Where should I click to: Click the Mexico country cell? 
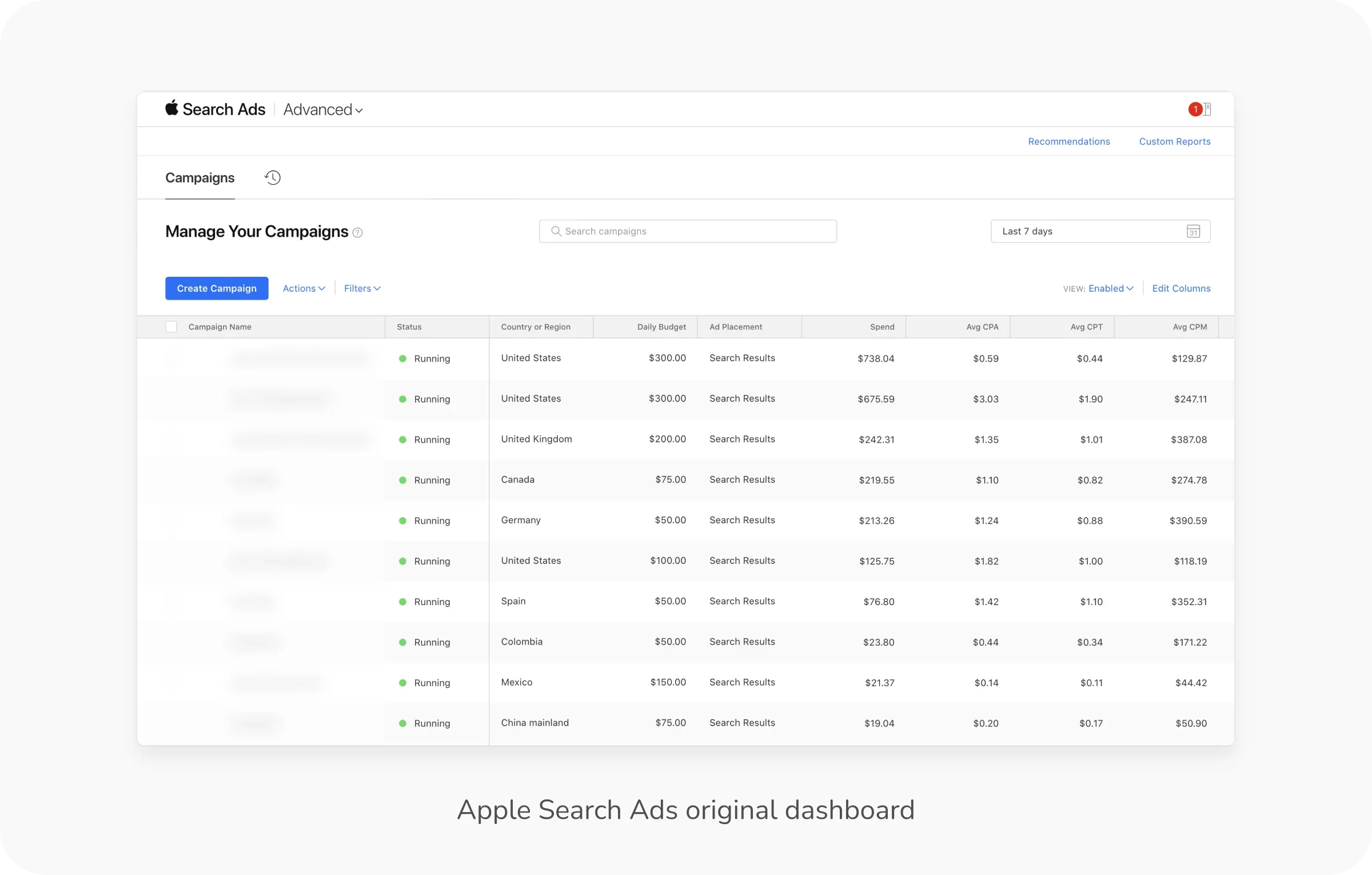point(517,682)
